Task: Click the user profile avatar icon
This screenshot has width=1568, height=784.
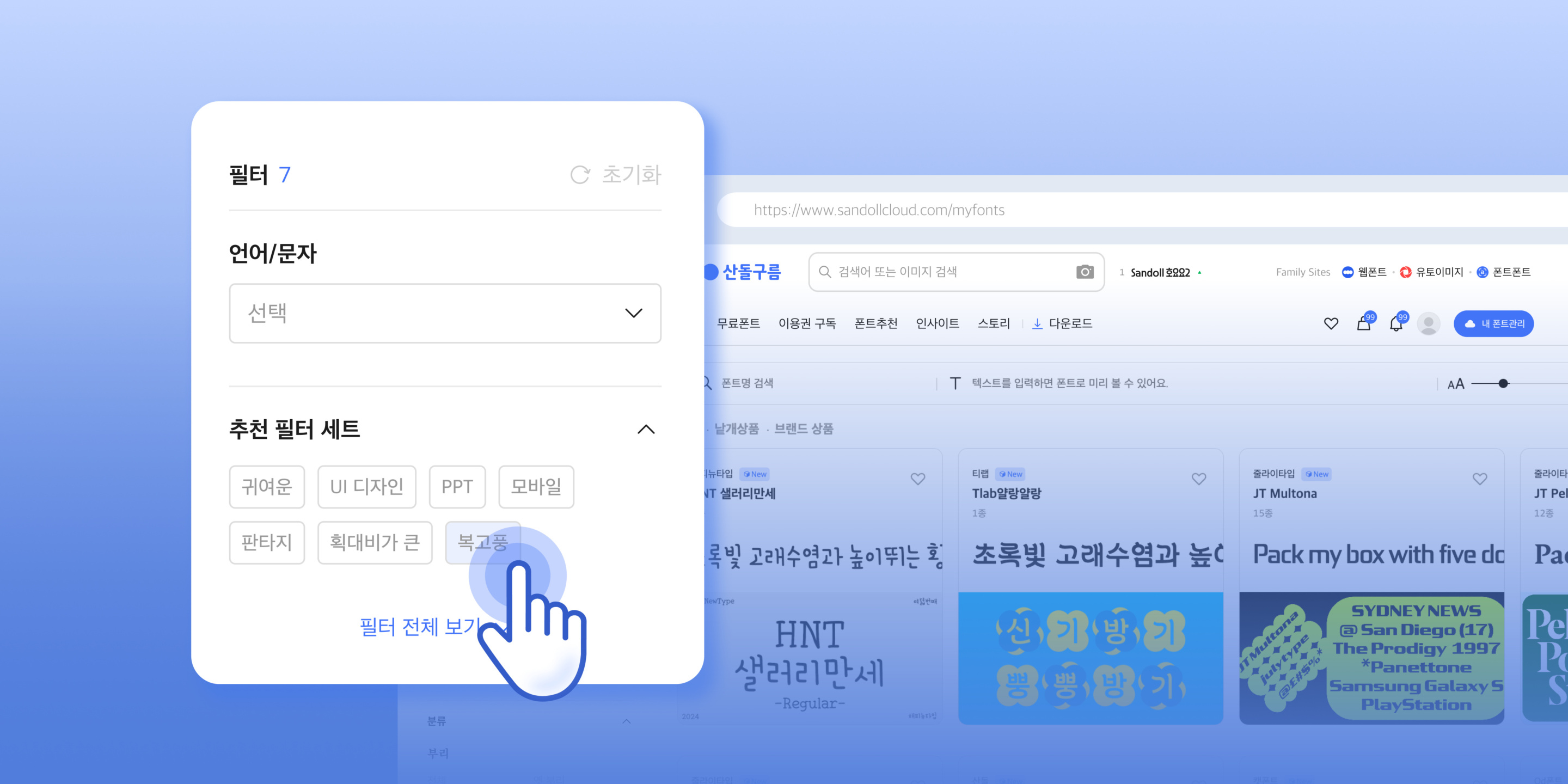Action: coord(1428,323)
